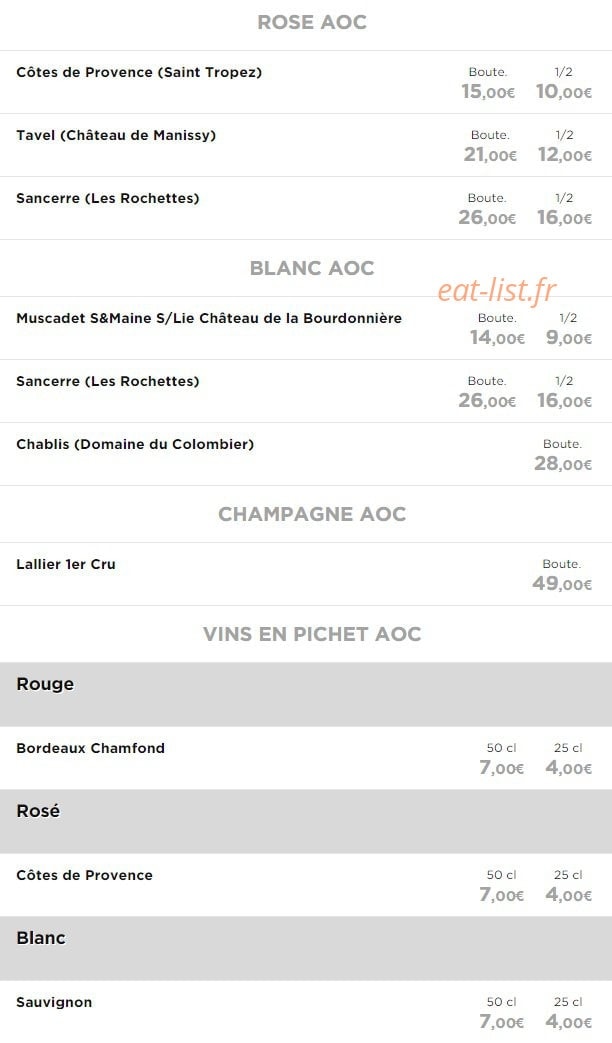Select the CHAMPAGNE AOC heading

click(312, 514)
